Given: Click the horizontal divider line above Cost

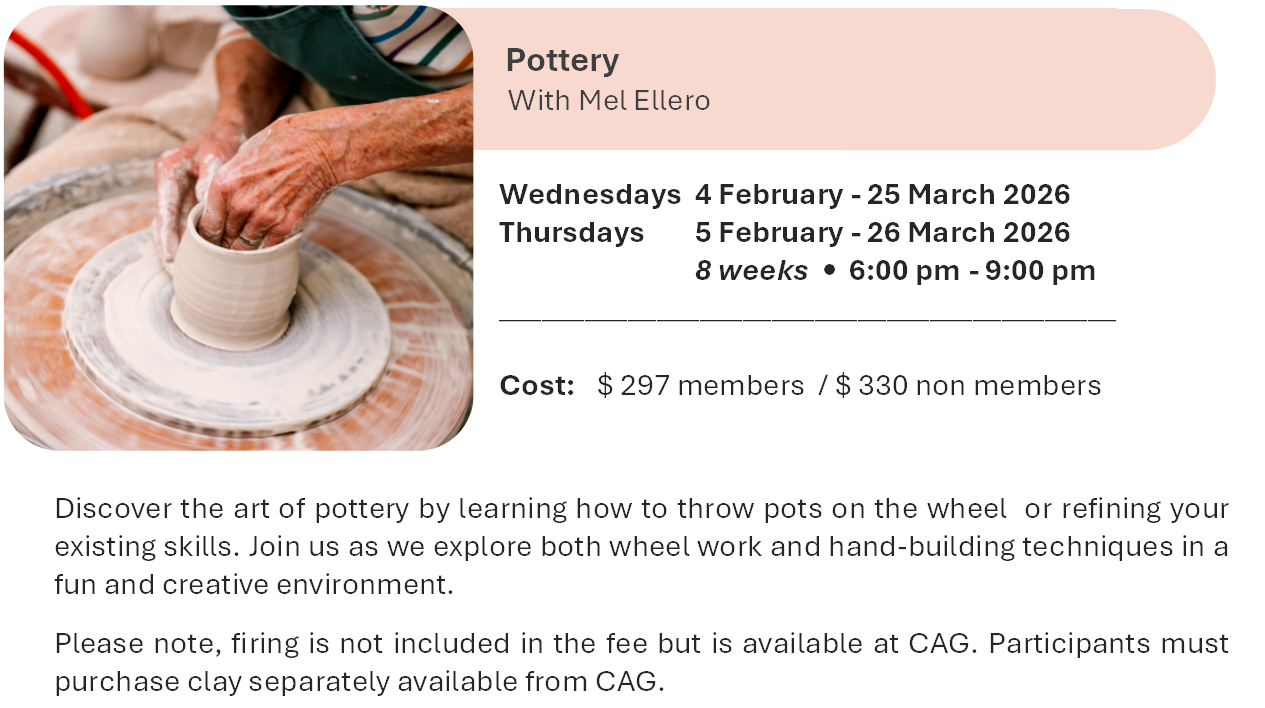Looking at the screenshot, I should click(x=807, y=319).
